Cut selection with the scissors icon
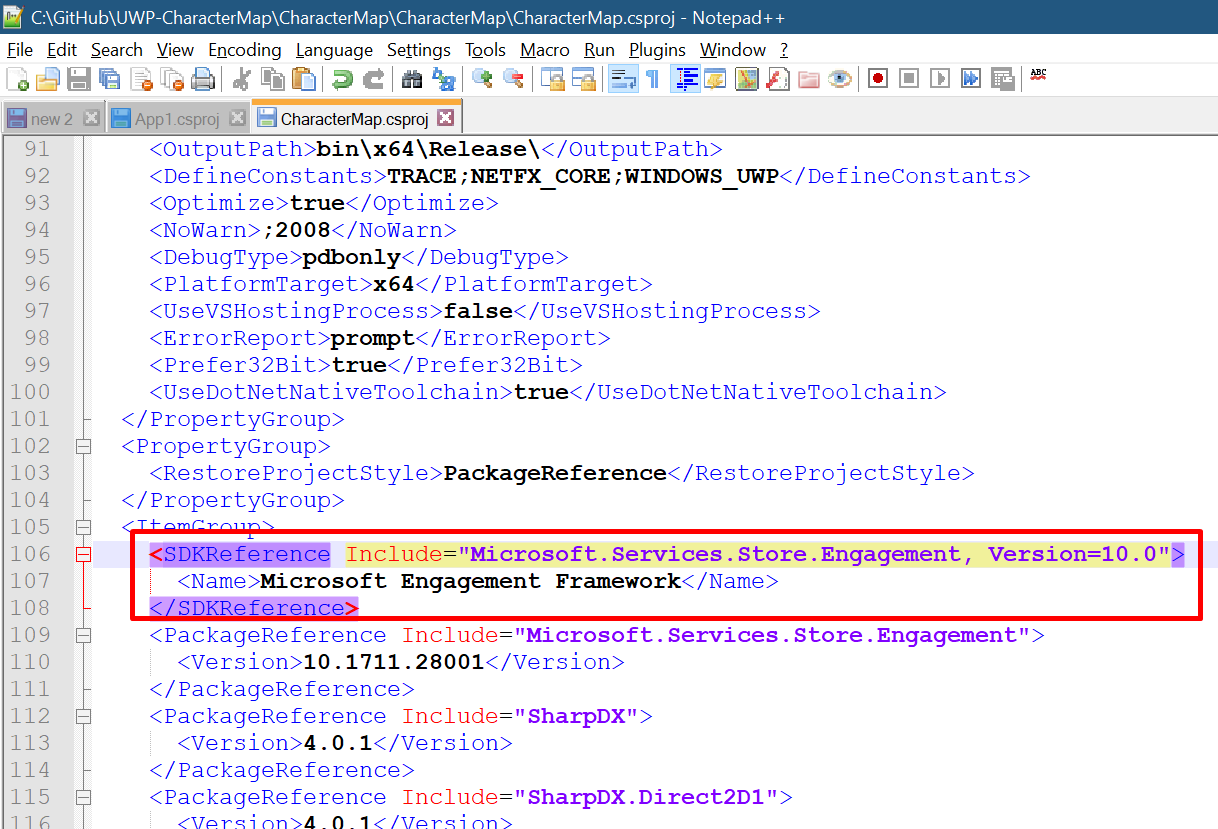The image size is (1218, 829). pyautogui.click(x=241, y=79)
